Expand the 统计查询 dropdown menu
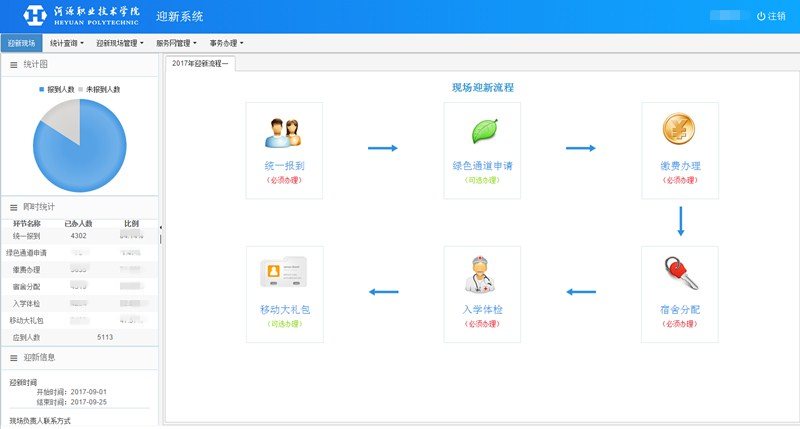Viewport: 800px width, 429px height. [68, 44]
